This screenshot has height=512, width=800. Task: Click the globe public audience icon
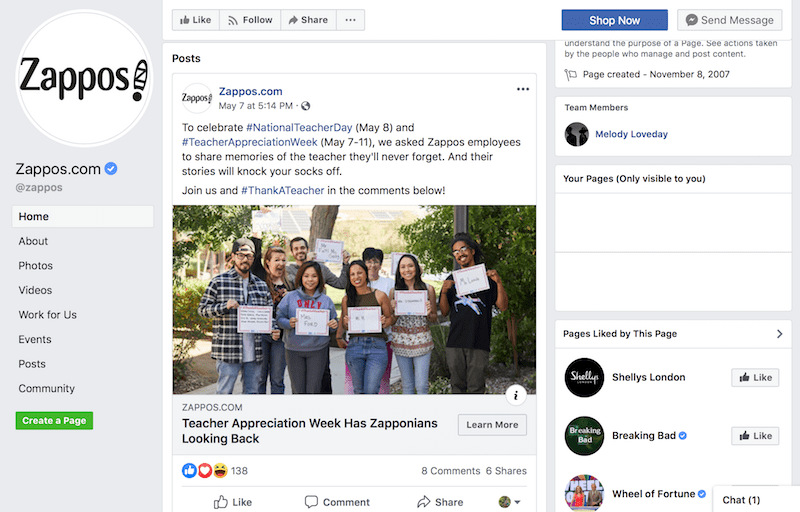pos(306,106)
